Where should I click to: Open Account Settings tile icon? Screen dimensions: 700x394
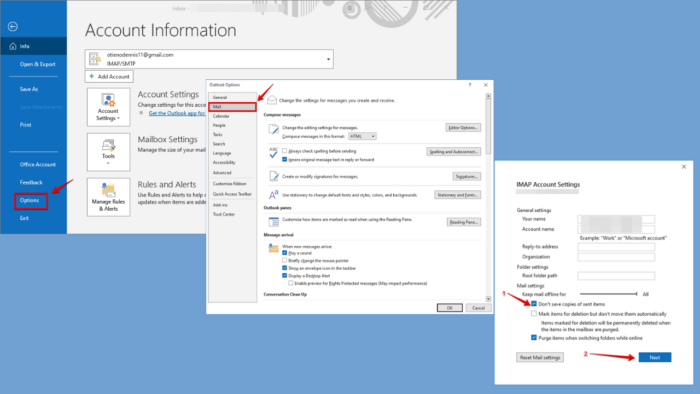pos(108,100)
